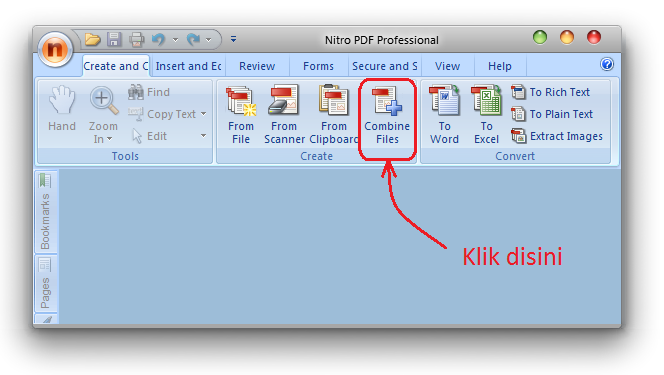Click the Nitro application orb button
Viewport: 664px width, 375px height.
(x=55, y=50)
